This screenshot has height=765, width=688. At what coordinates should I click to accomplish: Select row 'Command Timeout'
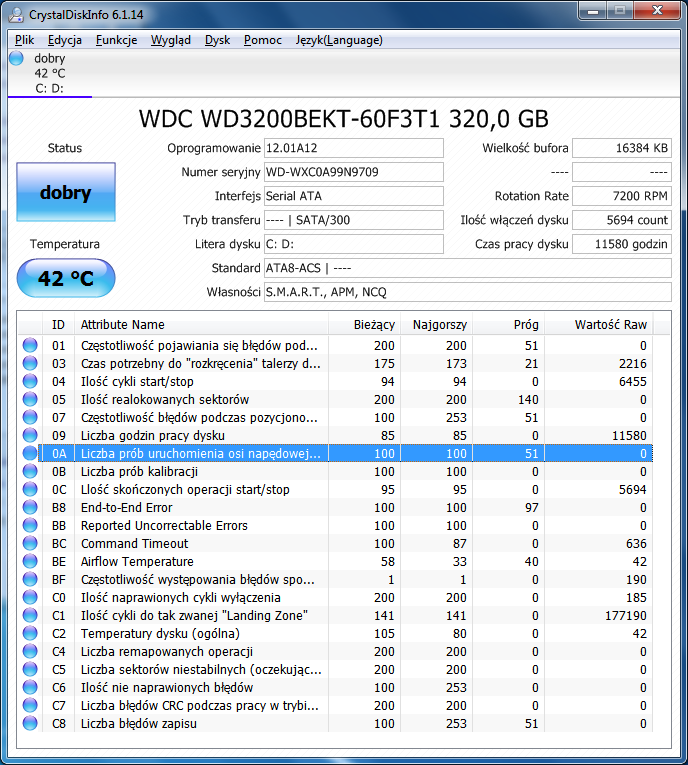coord(335,543)
